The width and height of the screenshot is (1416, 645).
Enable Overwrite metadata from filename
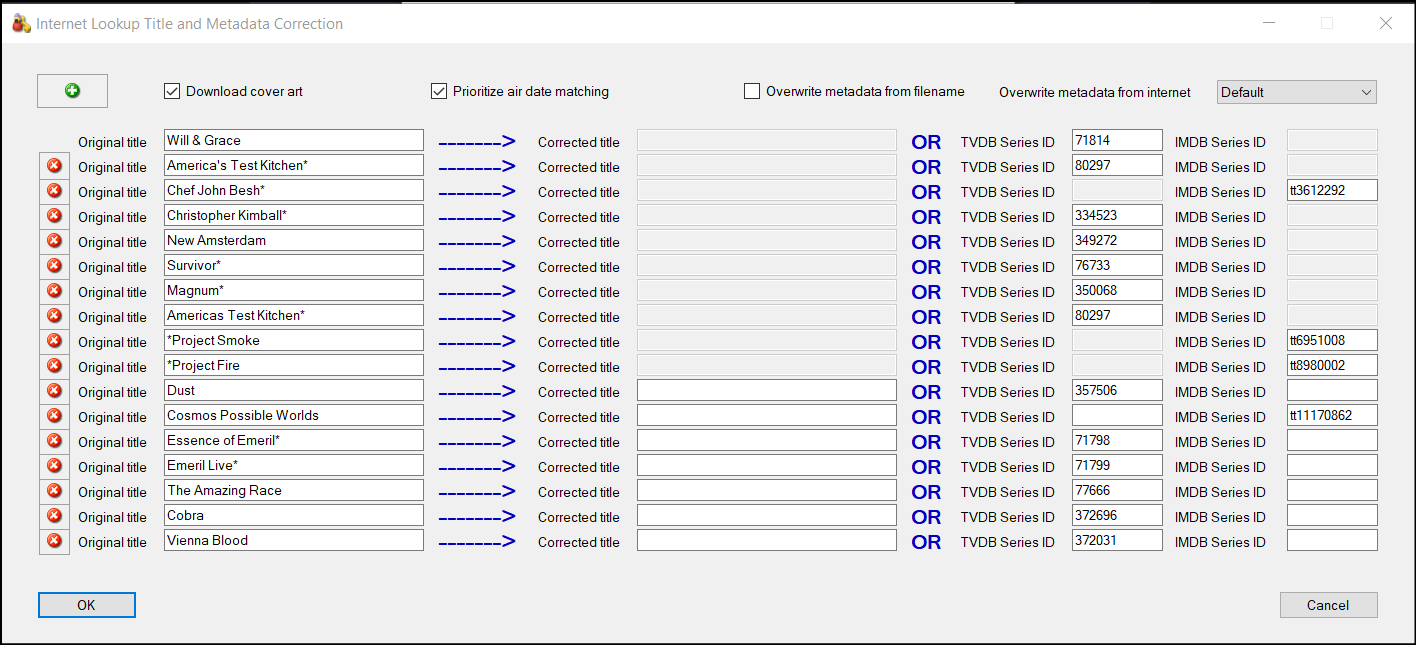point(752,91)
